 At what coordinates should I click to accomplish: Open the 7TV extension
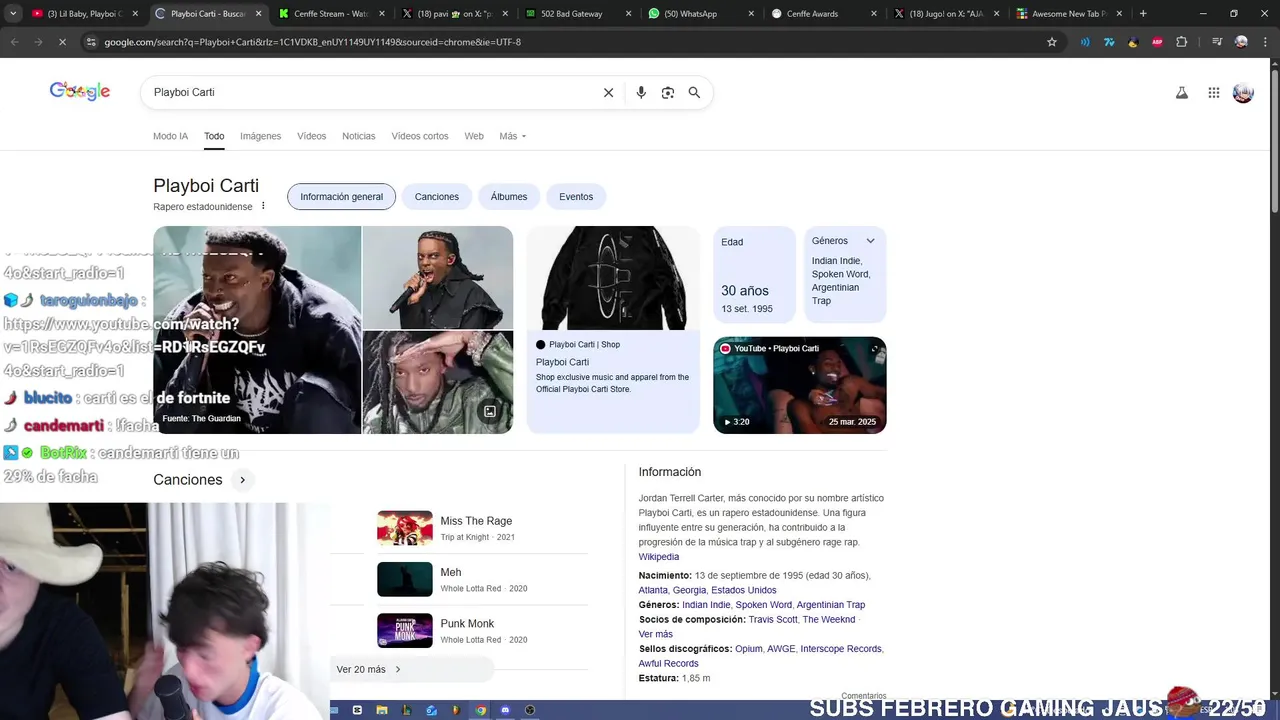(x=1109, y=42)
